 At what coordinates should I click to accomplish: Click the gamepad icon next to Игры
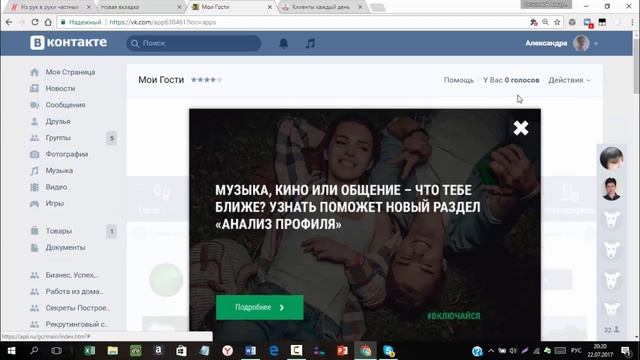pyautogui.click(x=34, y=203)
